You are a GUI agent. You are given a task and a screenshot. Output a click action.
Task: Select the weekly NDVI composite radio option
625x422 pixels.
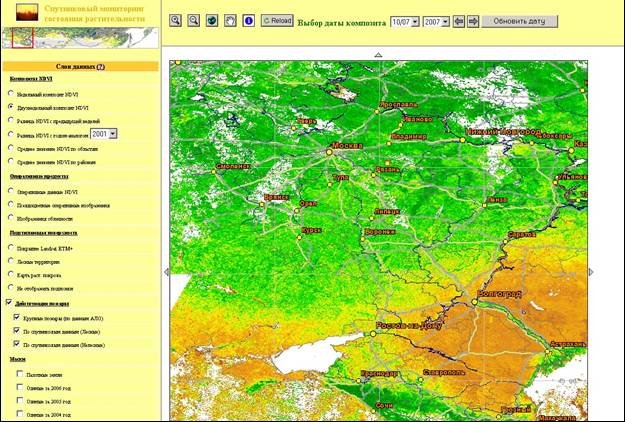coord(11,93)
